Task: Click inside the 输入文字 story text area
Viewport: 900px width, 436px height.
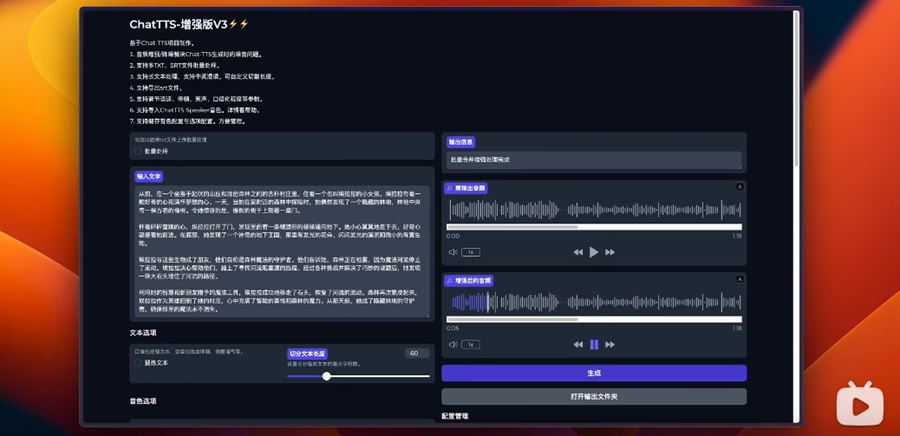Action: pos(282,251)
